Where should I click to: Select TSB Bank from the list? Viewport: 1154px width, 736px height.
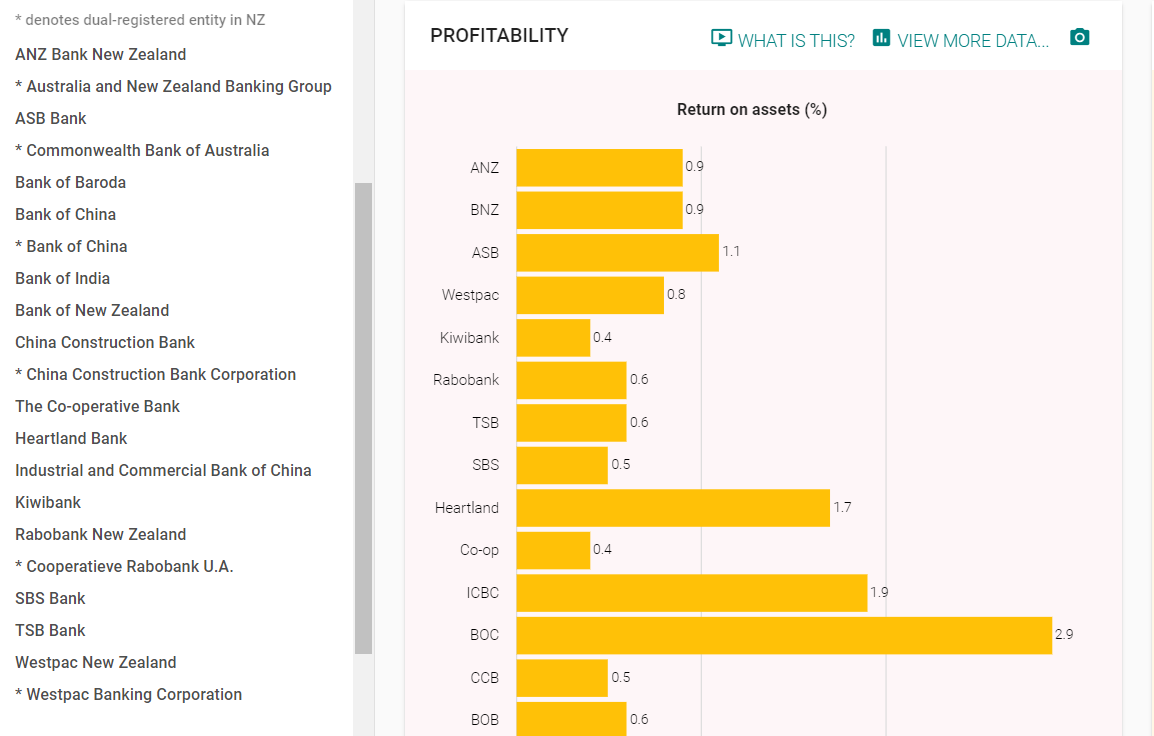[50, 631]
